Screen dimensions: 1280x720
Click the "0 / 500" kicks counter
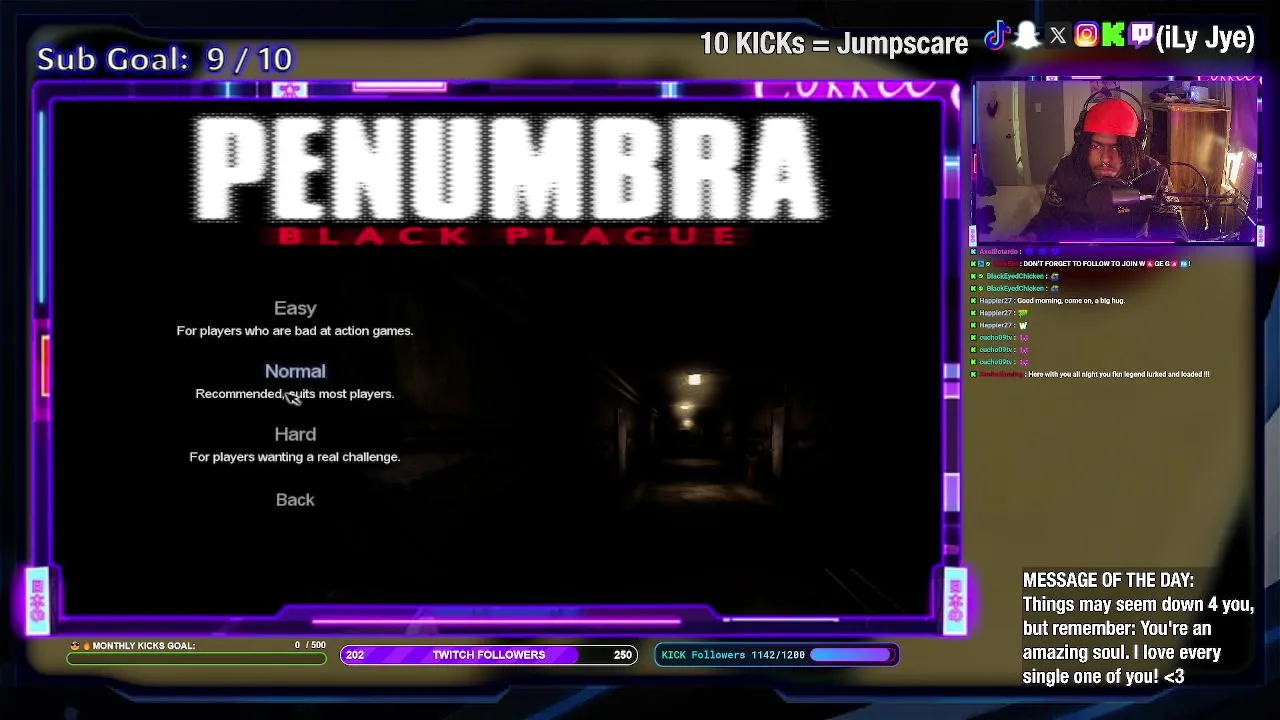click(x=310, y=645)
